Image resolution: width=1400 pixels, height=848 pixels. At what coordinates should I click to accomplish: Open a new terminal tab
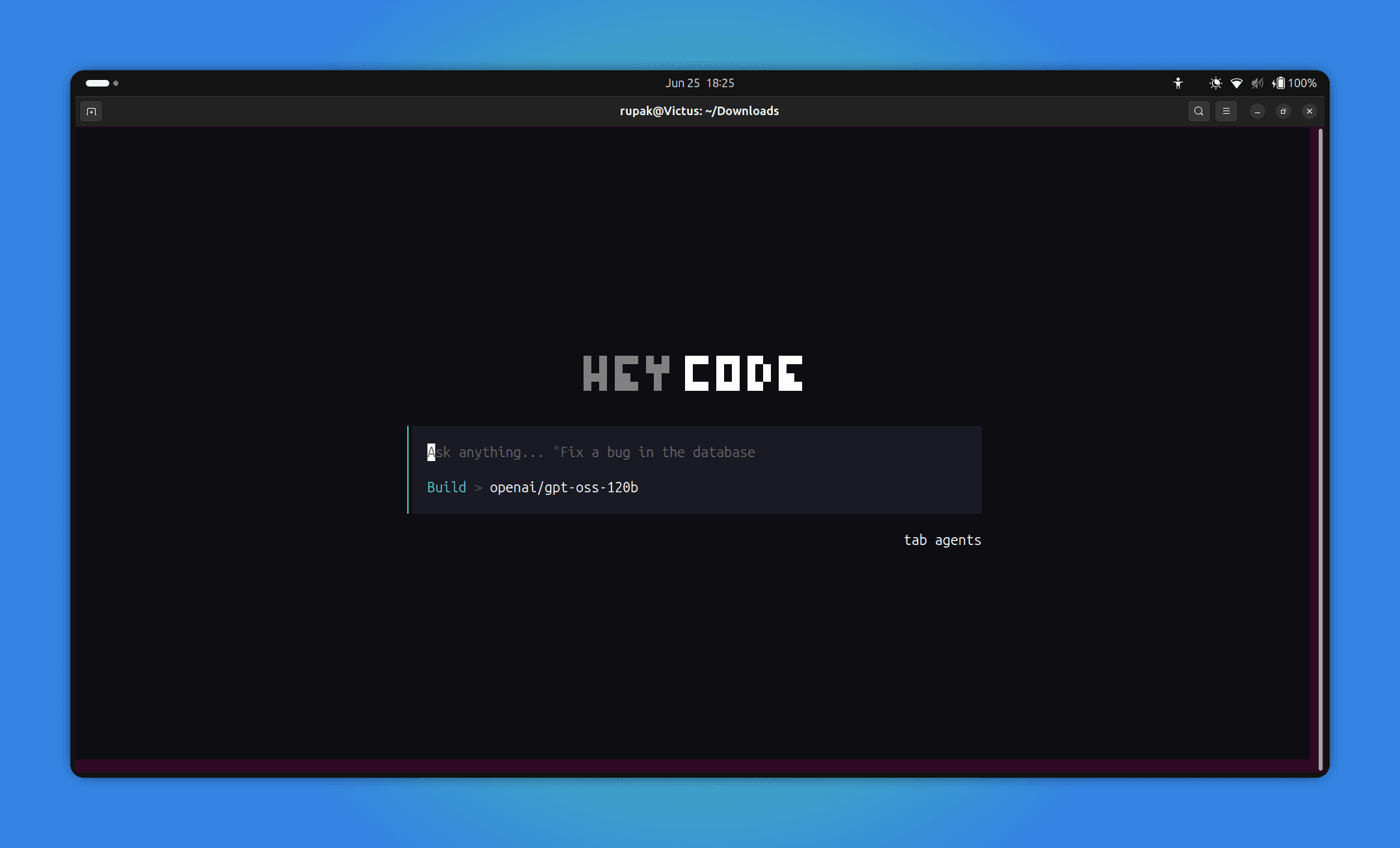click(91, 111)
